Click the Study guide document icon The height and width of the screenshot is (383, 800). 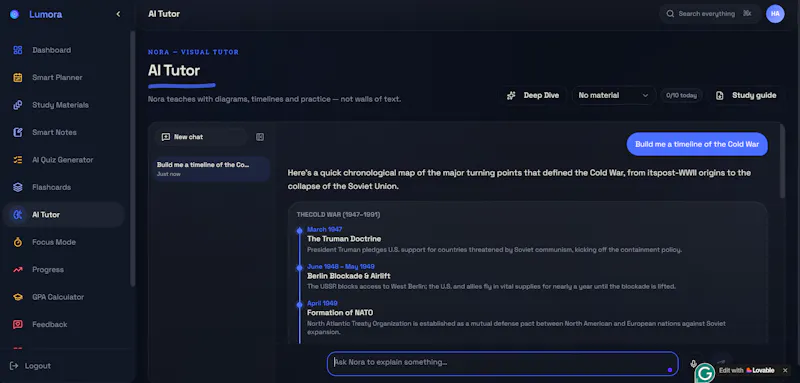pos(719,95)
